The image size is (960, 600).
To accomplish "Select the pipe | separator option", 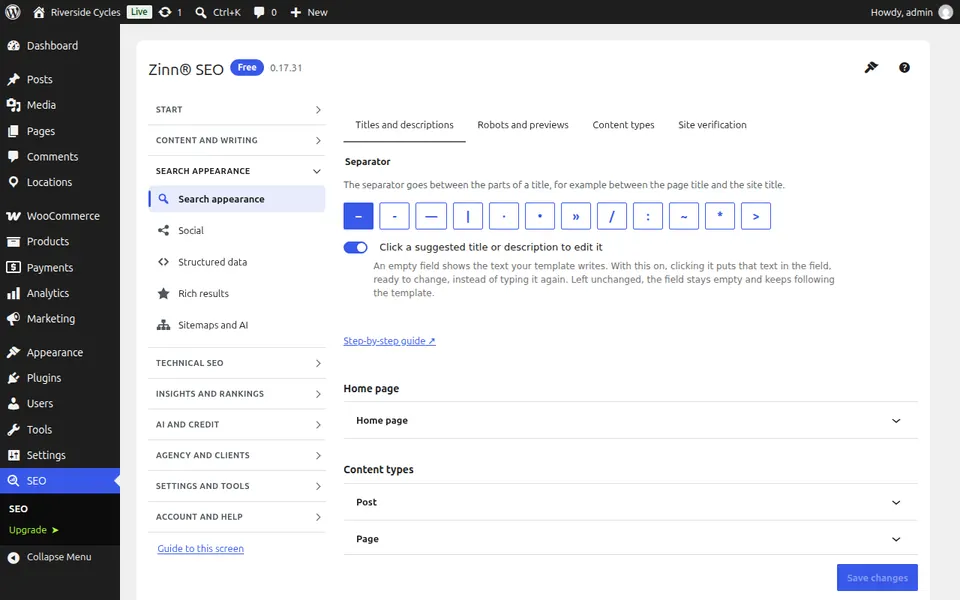I will [x=468, y=216].
